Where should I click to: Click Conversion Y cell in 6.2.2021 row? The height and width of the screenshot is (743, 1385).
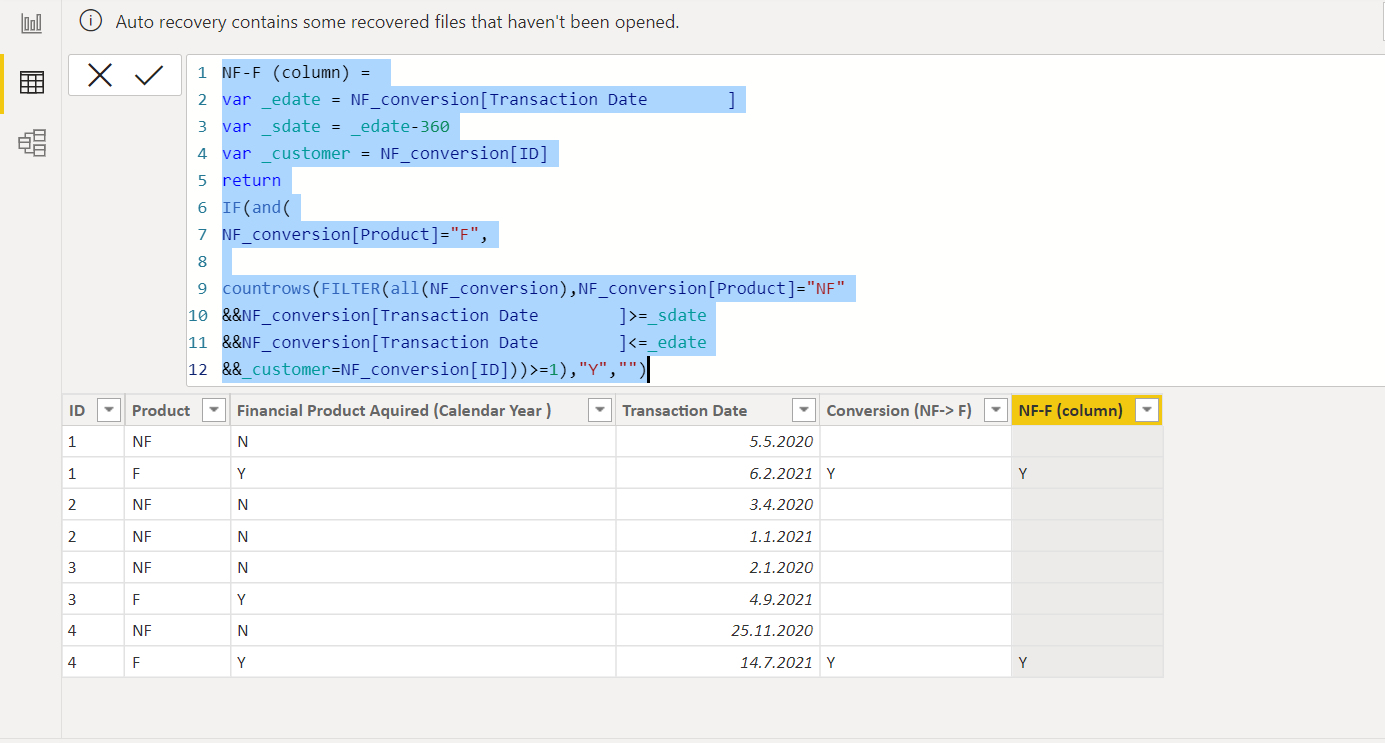click(915, 473)
